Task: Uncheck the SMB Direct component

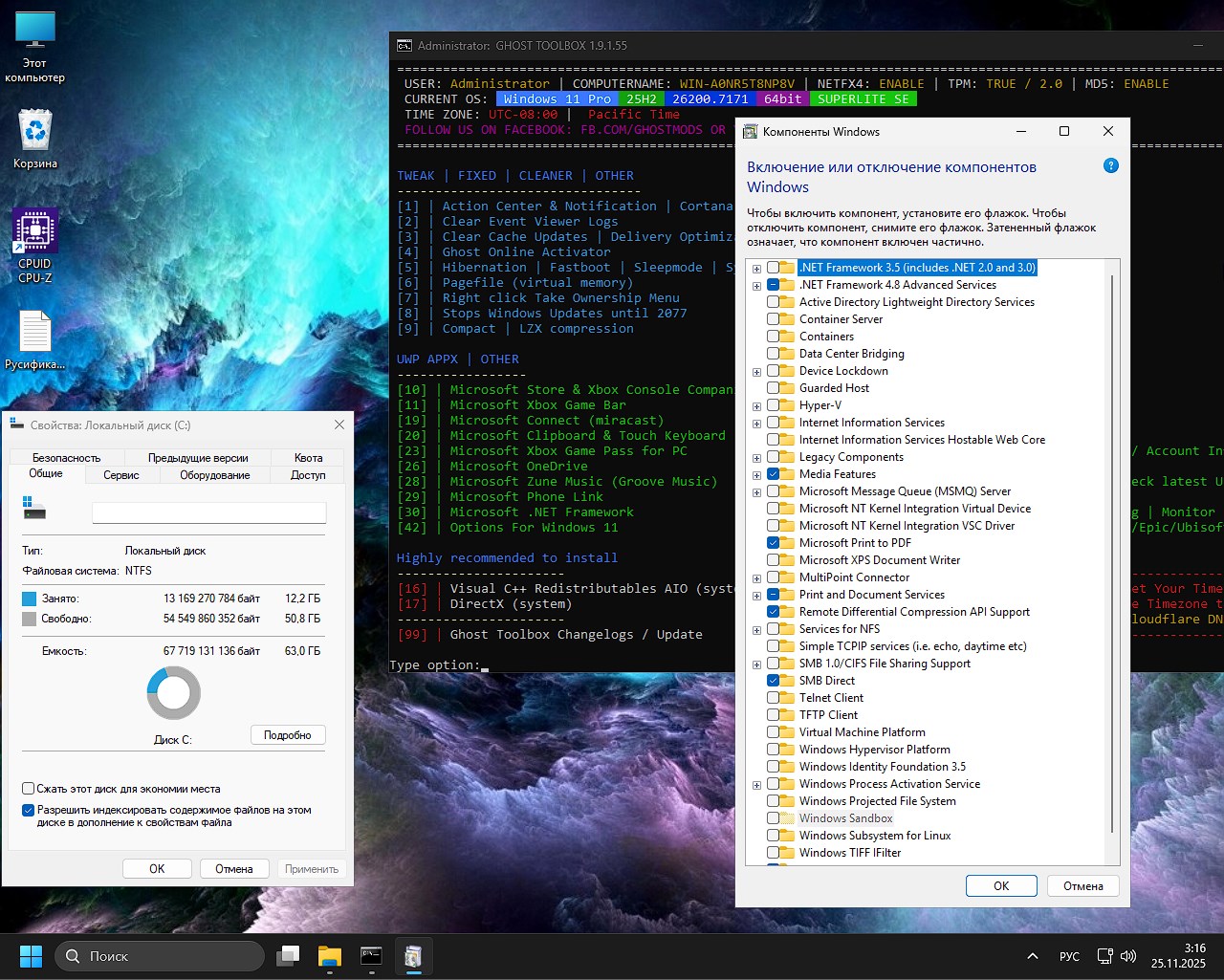Action: click(x=773, y=681)
